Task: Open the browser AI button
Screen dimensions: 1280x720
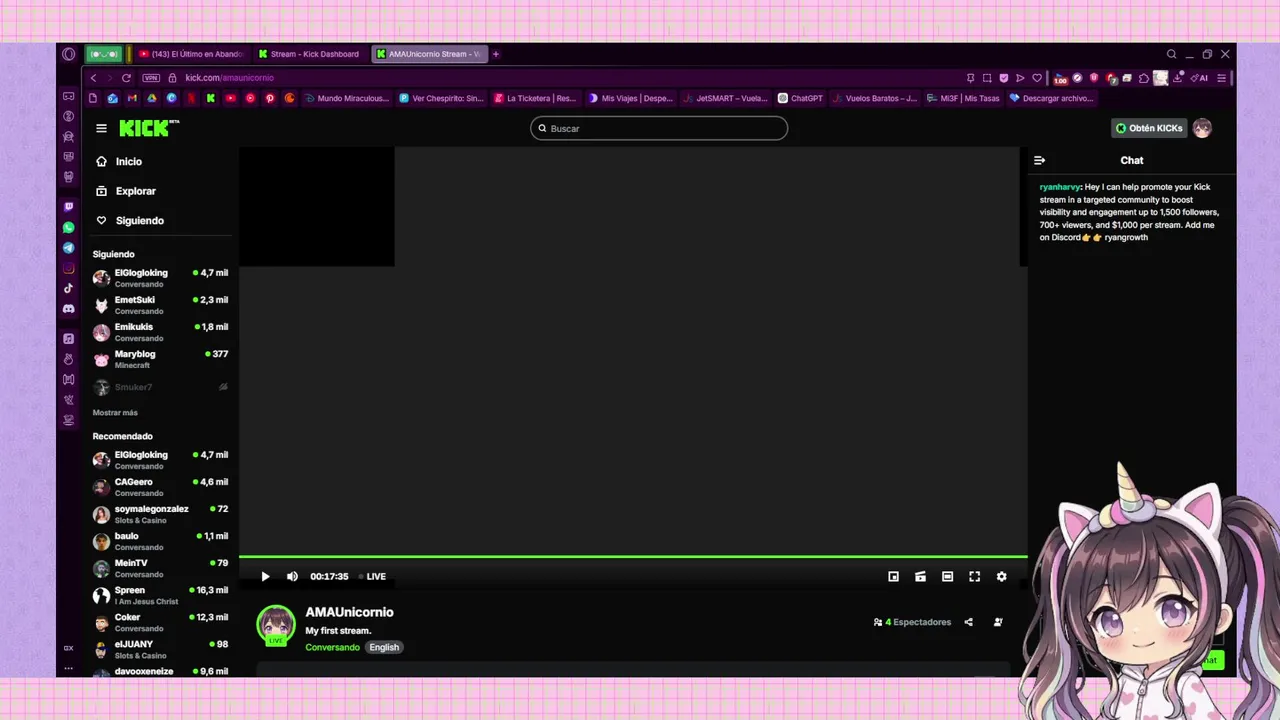Action: point(1200,78)
